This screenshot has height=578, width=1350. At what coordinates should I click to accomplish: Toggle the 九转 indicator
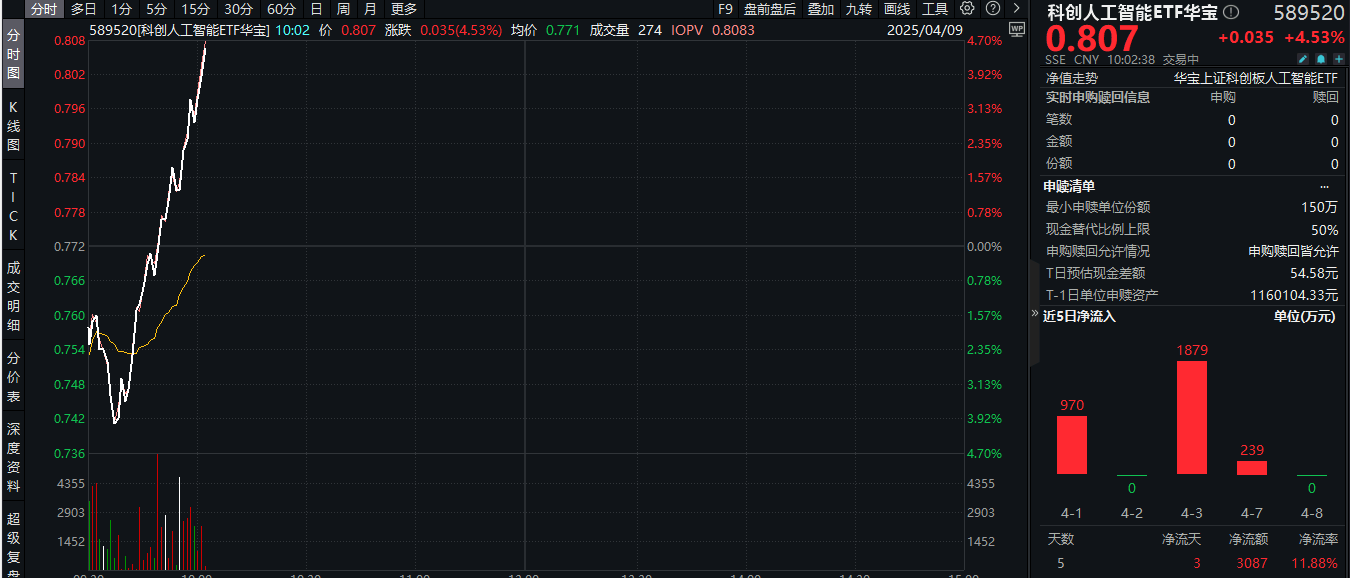pos(858,9)
